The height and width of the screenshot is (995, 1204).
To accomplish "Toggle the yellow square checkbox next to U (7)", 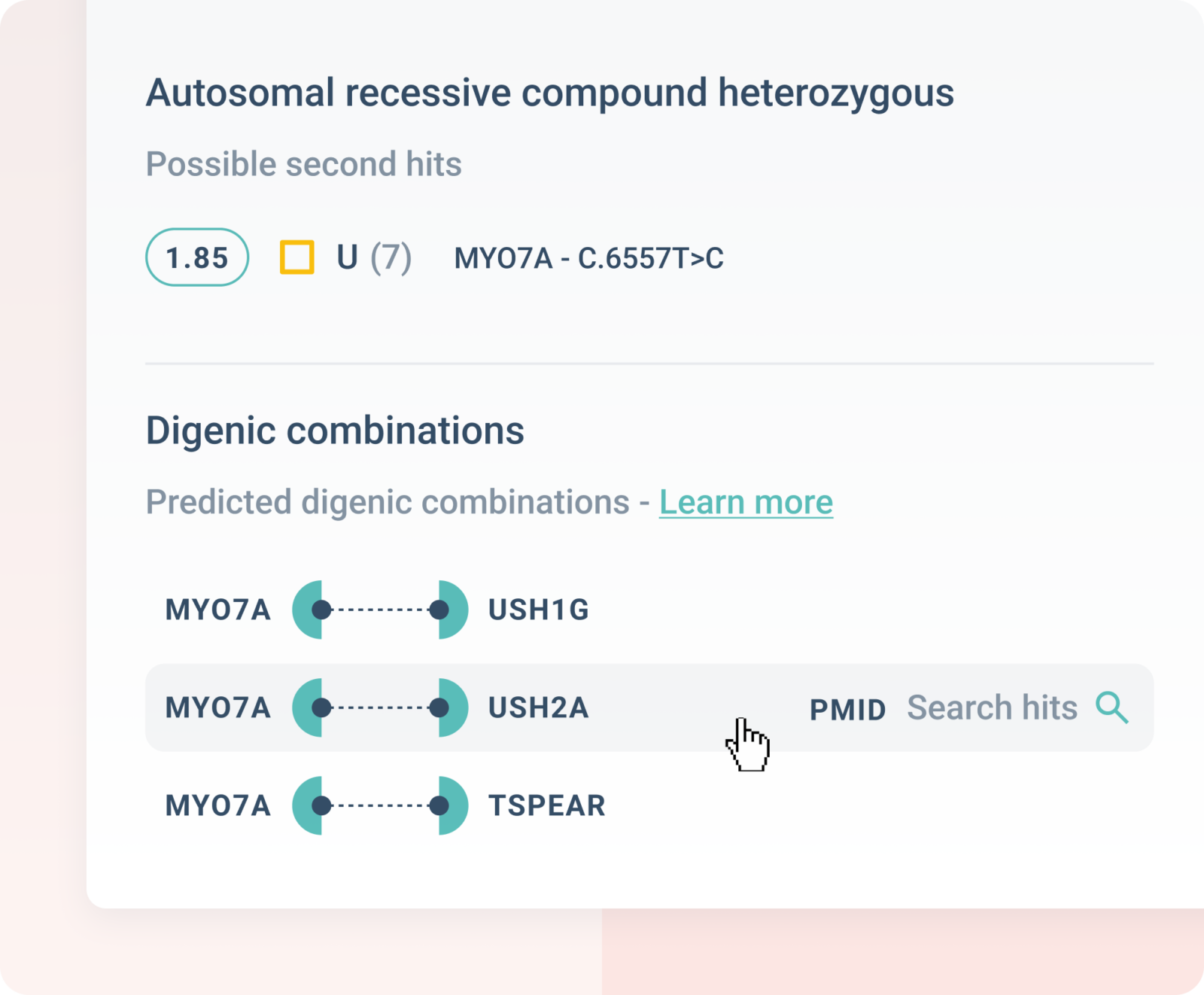I will click(x=297, y=257).
